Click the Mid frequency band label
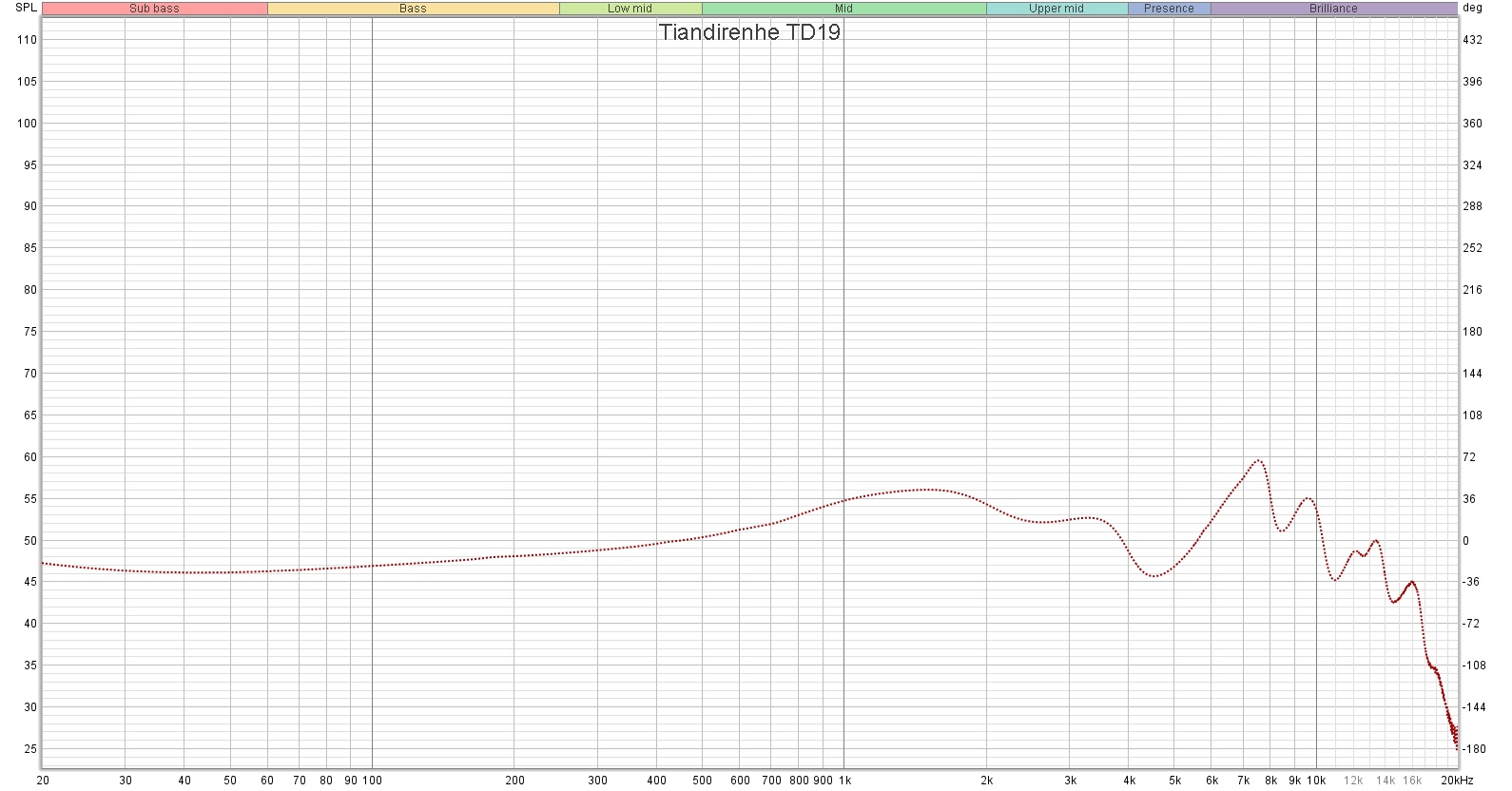Image resolution: width=1512 pixels, height=791 pixels. click(x=843, y=9)
